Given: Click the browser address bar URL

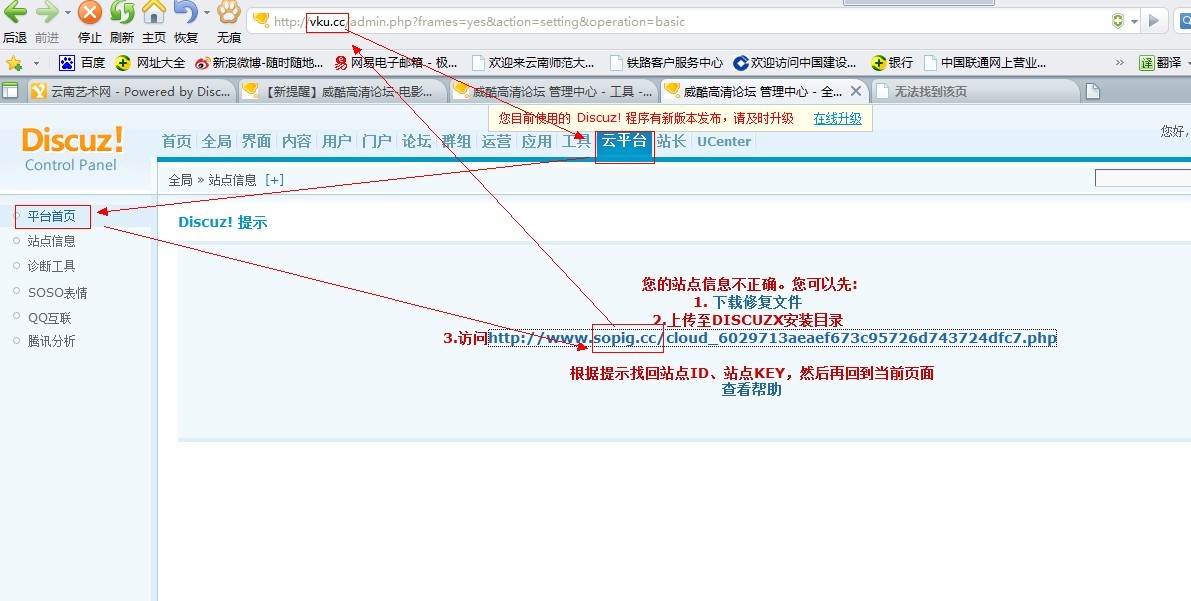Looking at the screenshot, I should (479, 21).
